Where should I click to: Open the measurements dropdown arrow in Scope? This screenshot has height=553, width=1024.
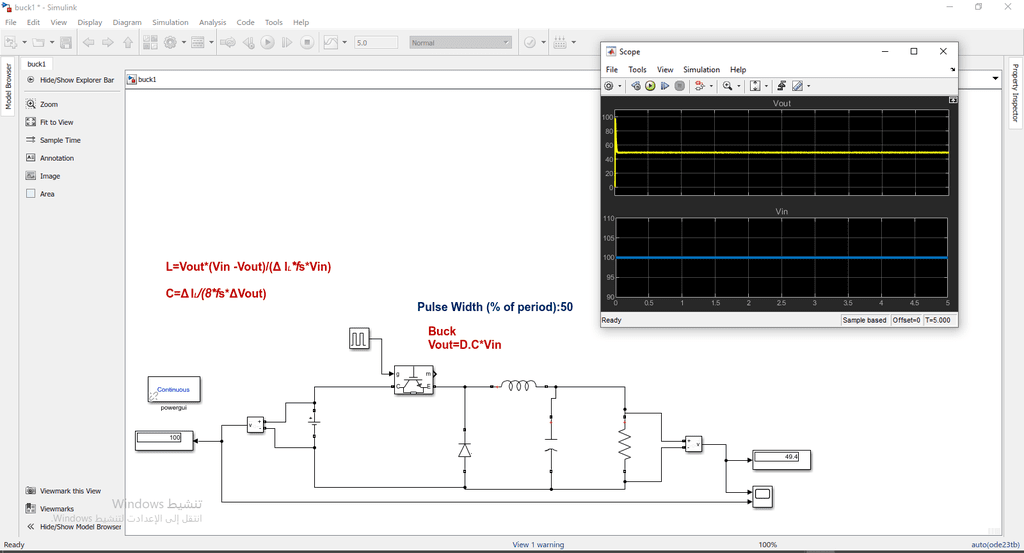pos(808,86)
